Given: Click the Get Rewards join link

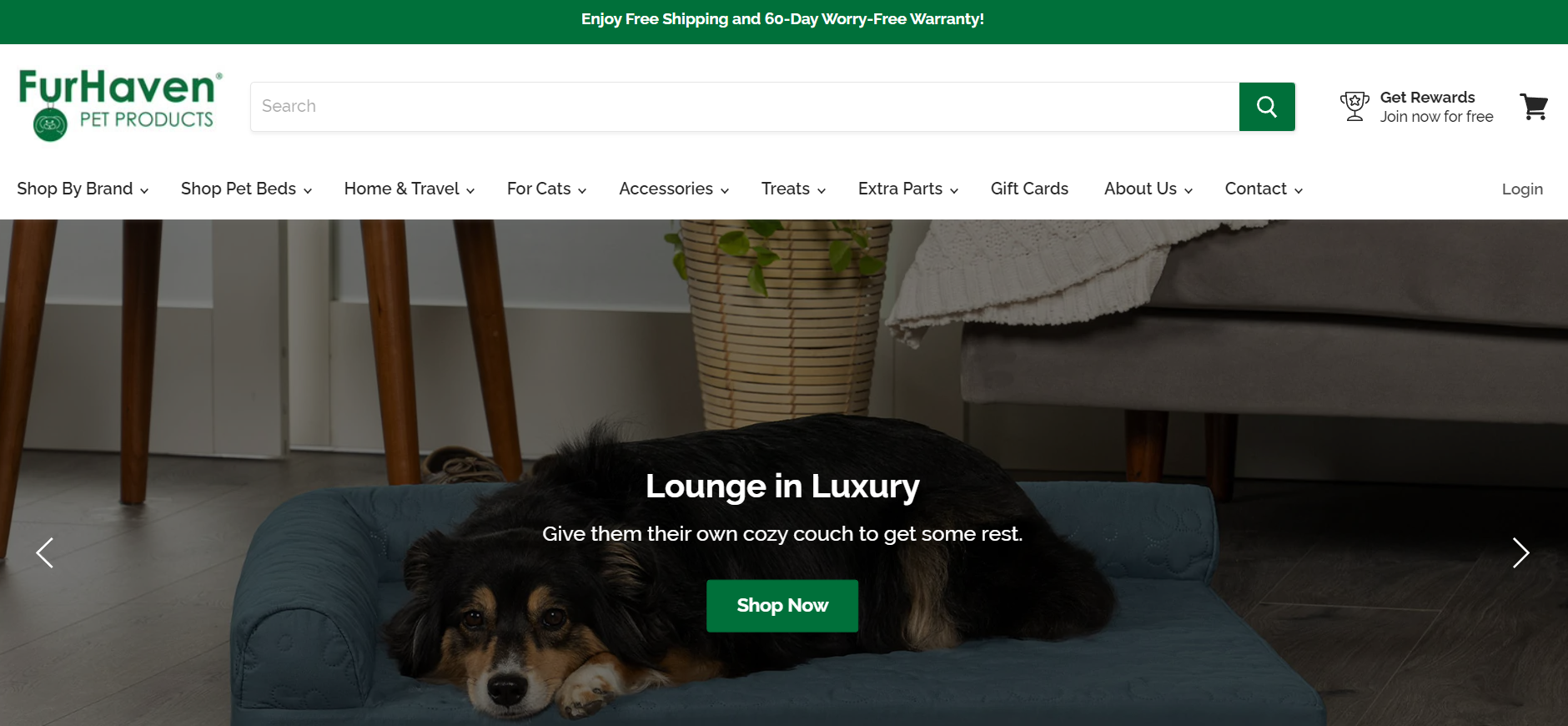Looking at the screenshot, I should 1436,107.
